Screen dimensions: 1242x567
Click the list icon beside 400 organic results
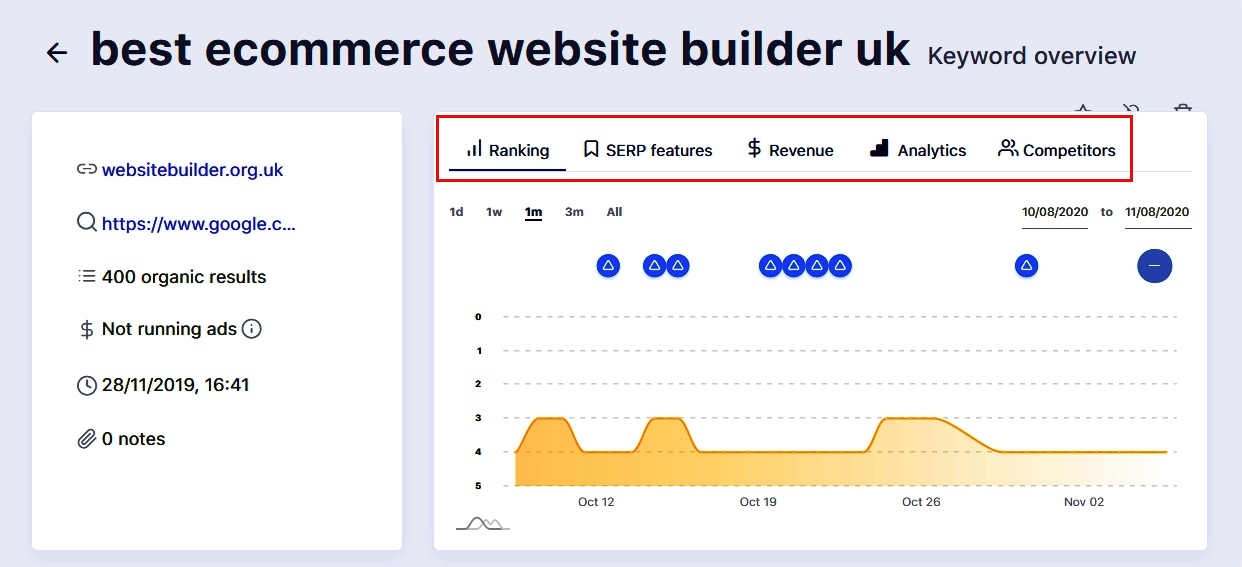[x=87, y=276]
